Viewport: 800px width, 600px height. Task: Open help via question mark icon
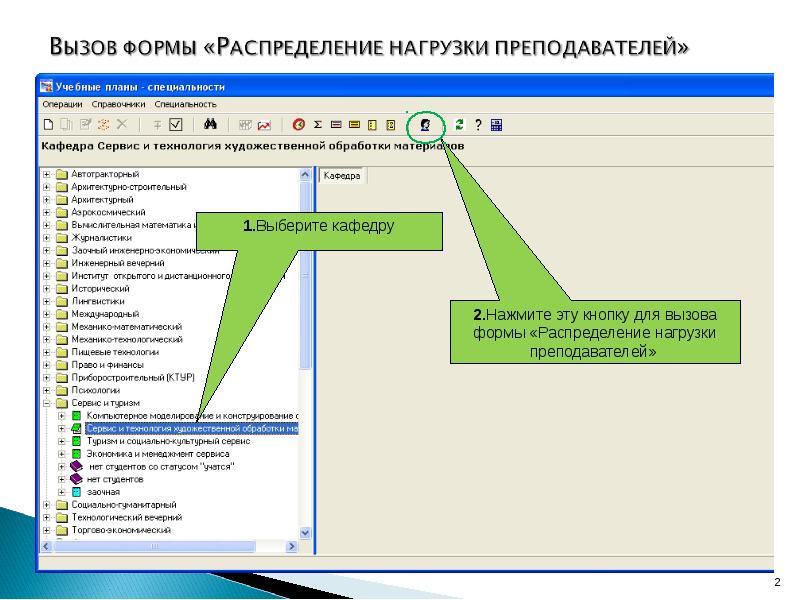point(478,125)
